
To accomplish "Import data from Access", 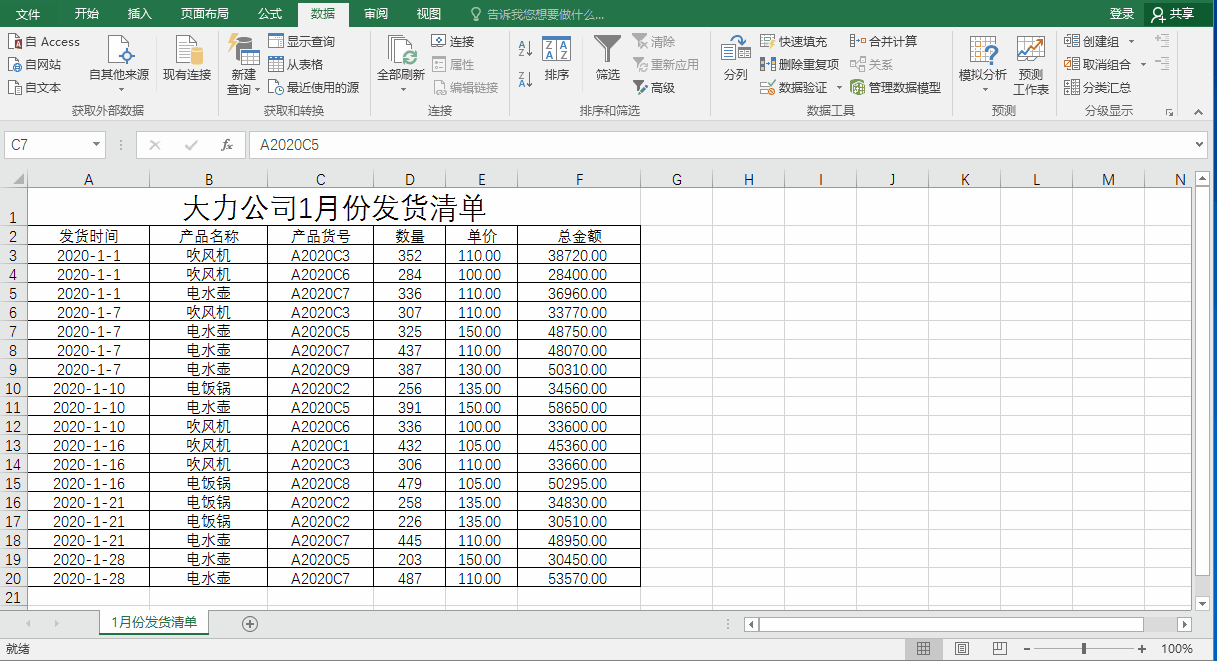I will coord(44,42).
